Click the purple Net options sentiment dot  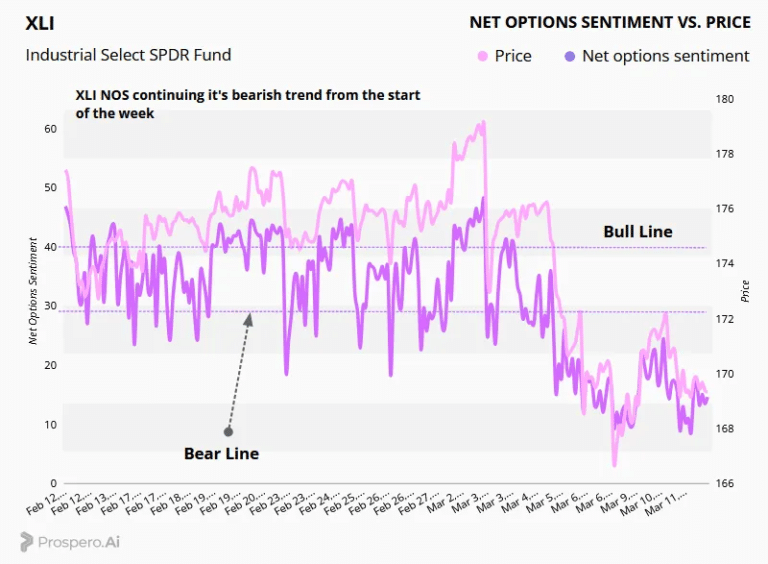[x=570, y=56]
